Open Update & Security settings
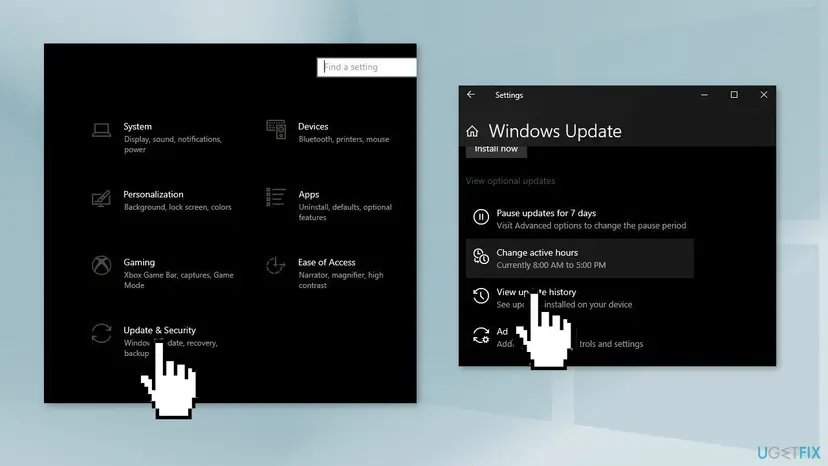The height and width of the screenshot is (466, 828). pos(155,341)
